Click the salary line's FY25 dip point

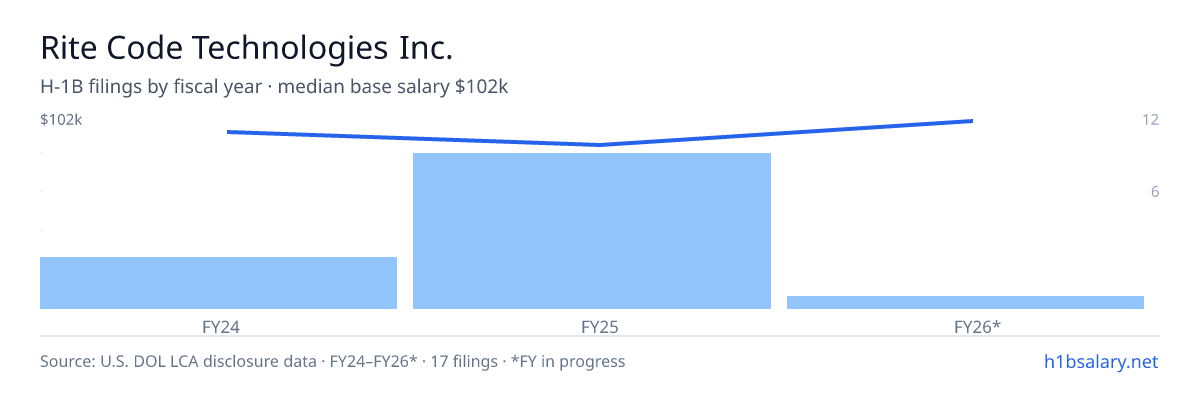click(599, 145)
